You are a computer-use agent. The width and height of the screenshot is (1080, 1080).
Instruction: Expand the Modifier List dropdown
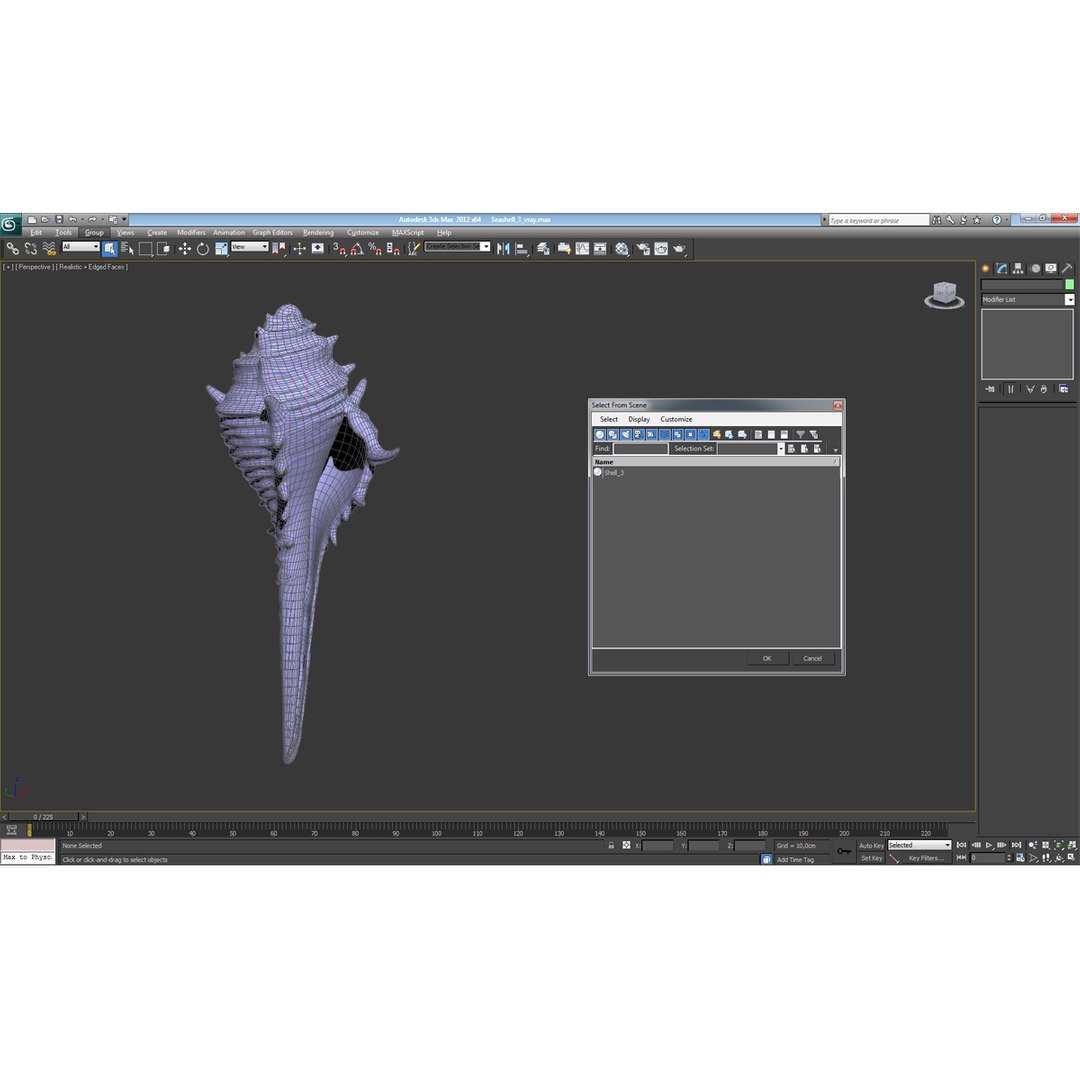[x=1027, y=300]
